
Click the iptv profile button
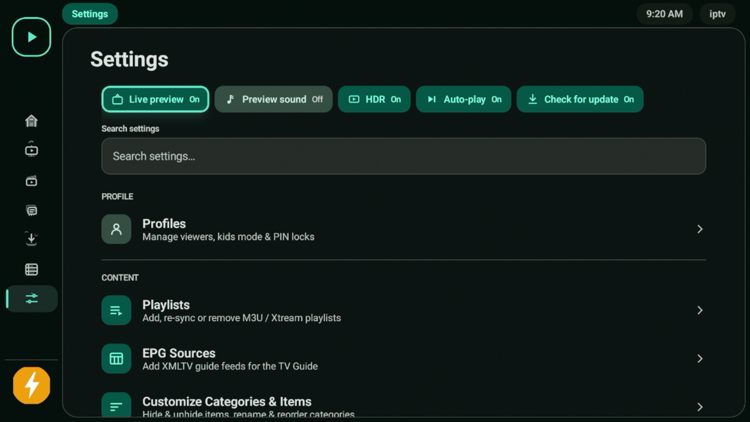click(x=717, y=14)
